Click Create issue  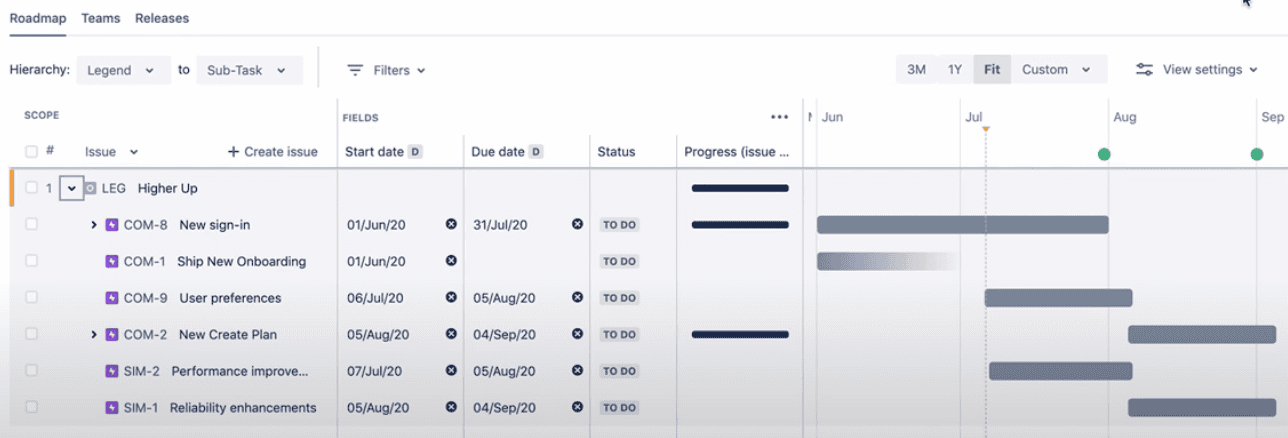click(273, 152)
